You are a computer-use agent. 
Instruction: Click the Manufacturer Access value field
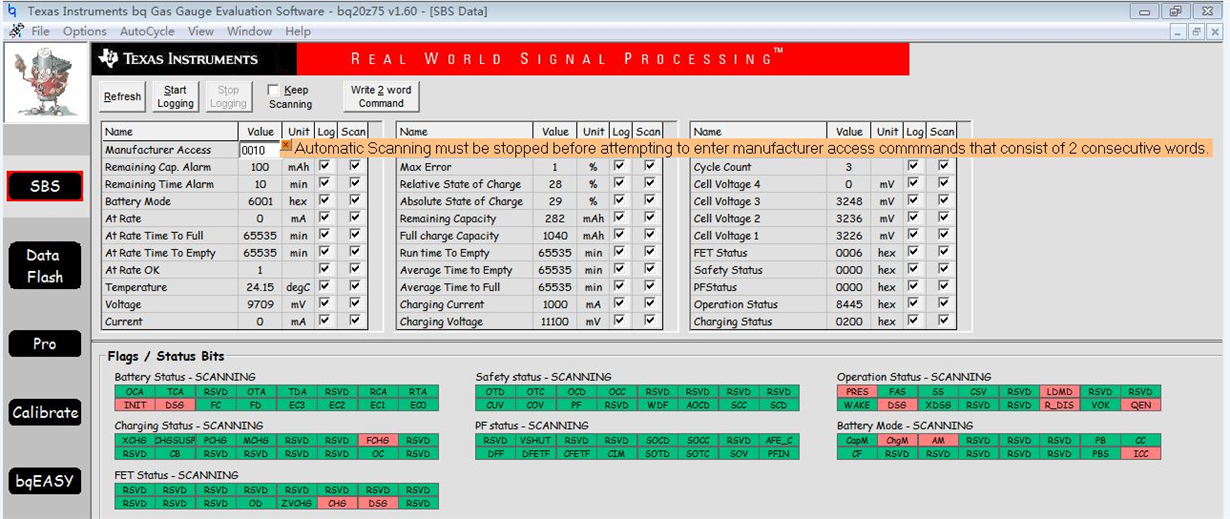[260, 150]
